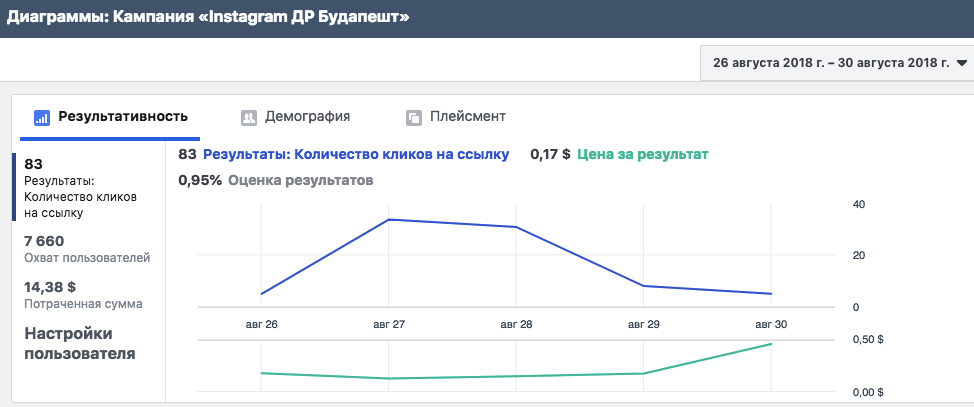
Task: Click Настройки пользователя in the sidebar
Action: click(80, 344)
